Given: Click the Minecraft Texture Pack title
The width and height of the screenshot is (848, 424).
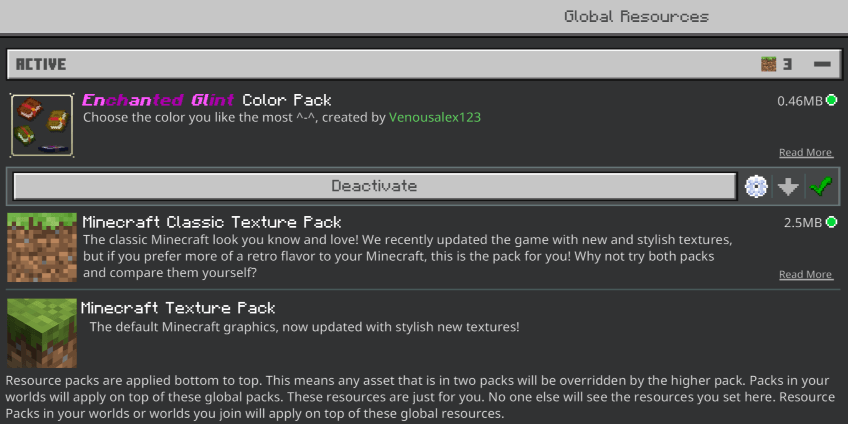Looking at the screenshot, I should pyautogui.click(x=178, y=308).
